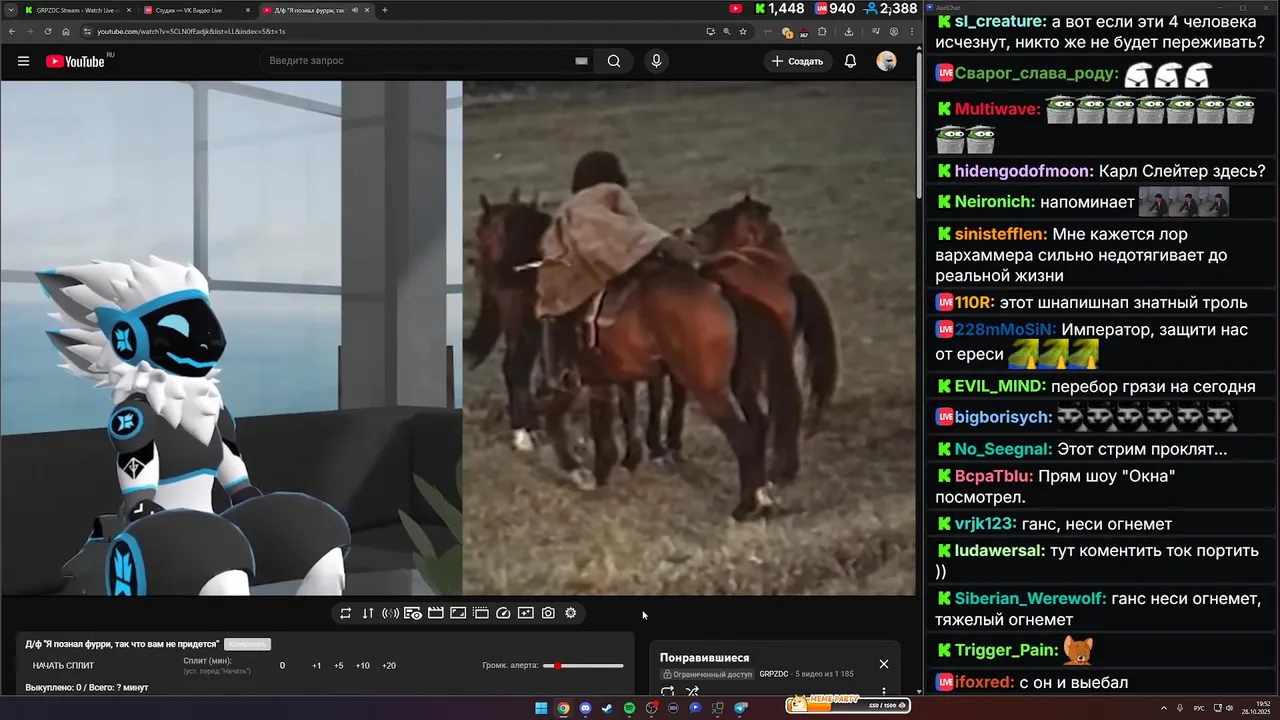Add +10 minutes to split
Viewport: 1280px width, 720px height.
coord(362,665)
